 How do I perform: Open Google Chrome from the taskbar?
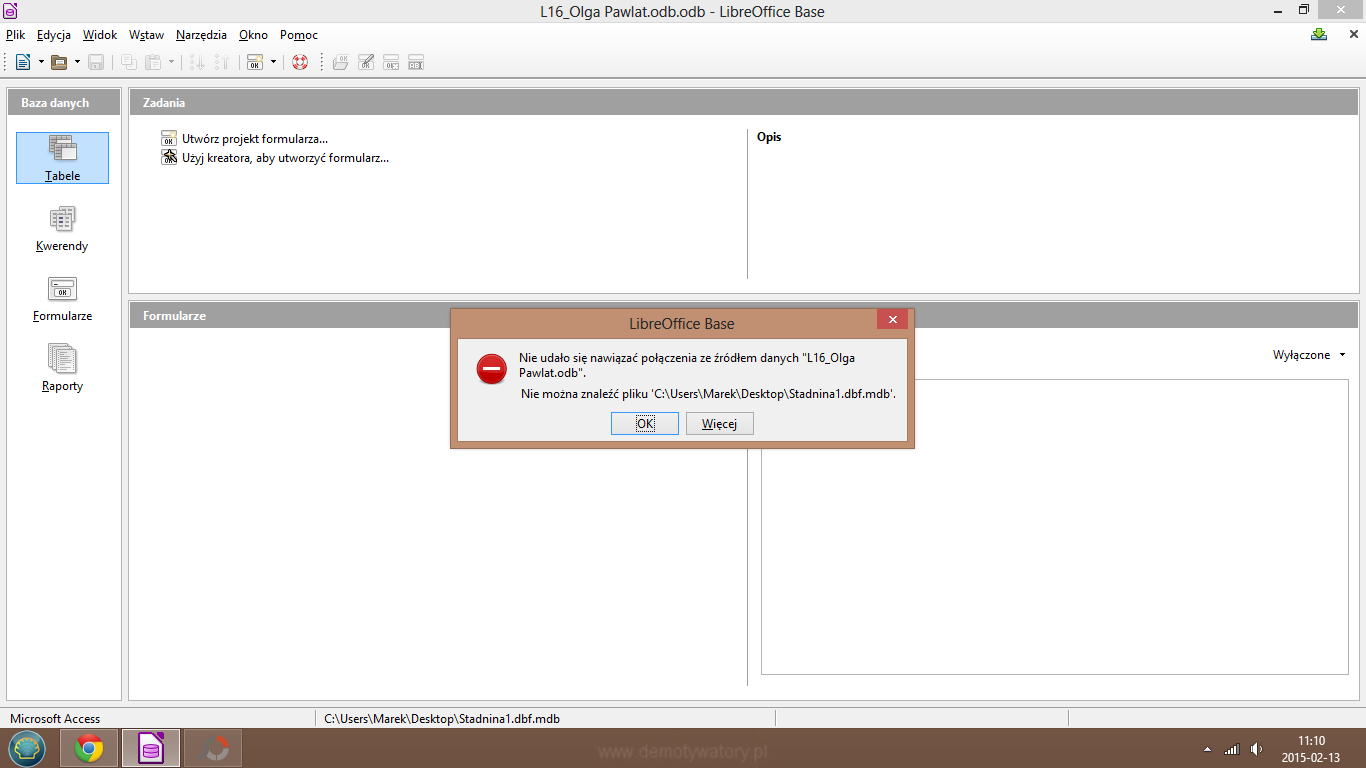click(x=89, y=748)
